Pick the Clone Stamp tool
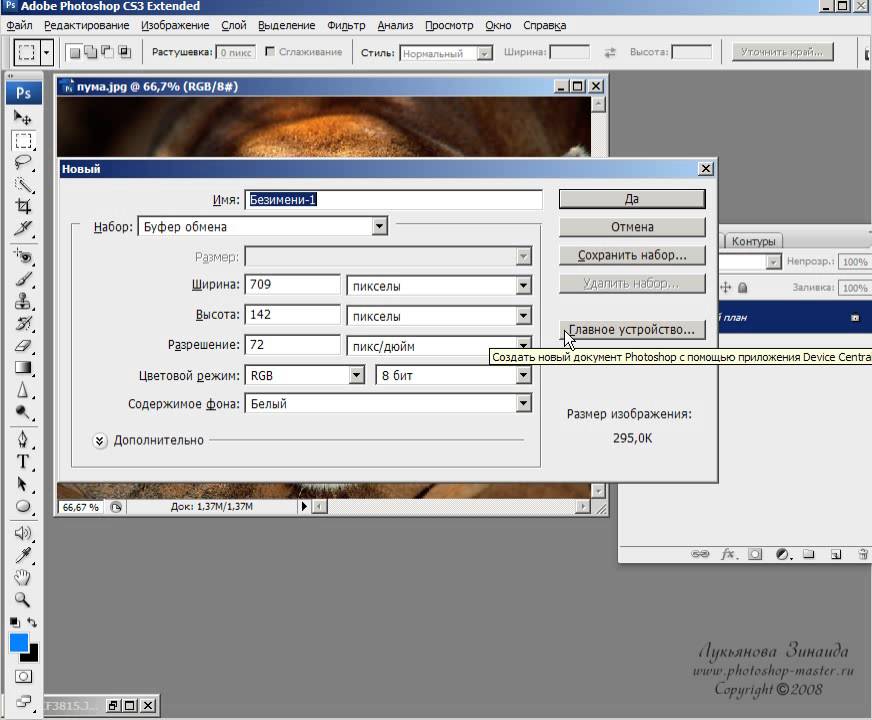Screen dimensions: 872x720 [x=22, y=301]
